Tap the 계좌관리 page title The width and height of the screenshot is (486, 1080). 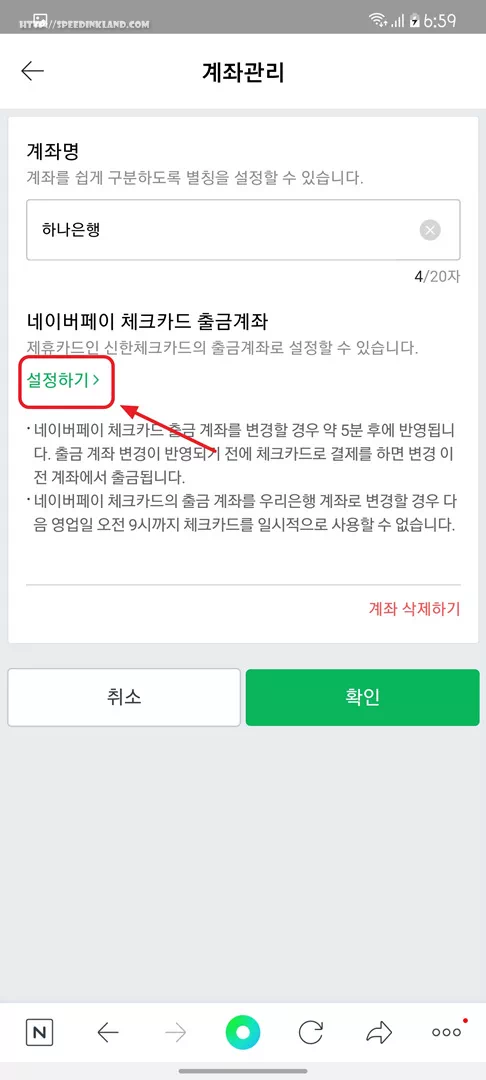[243, 72]
